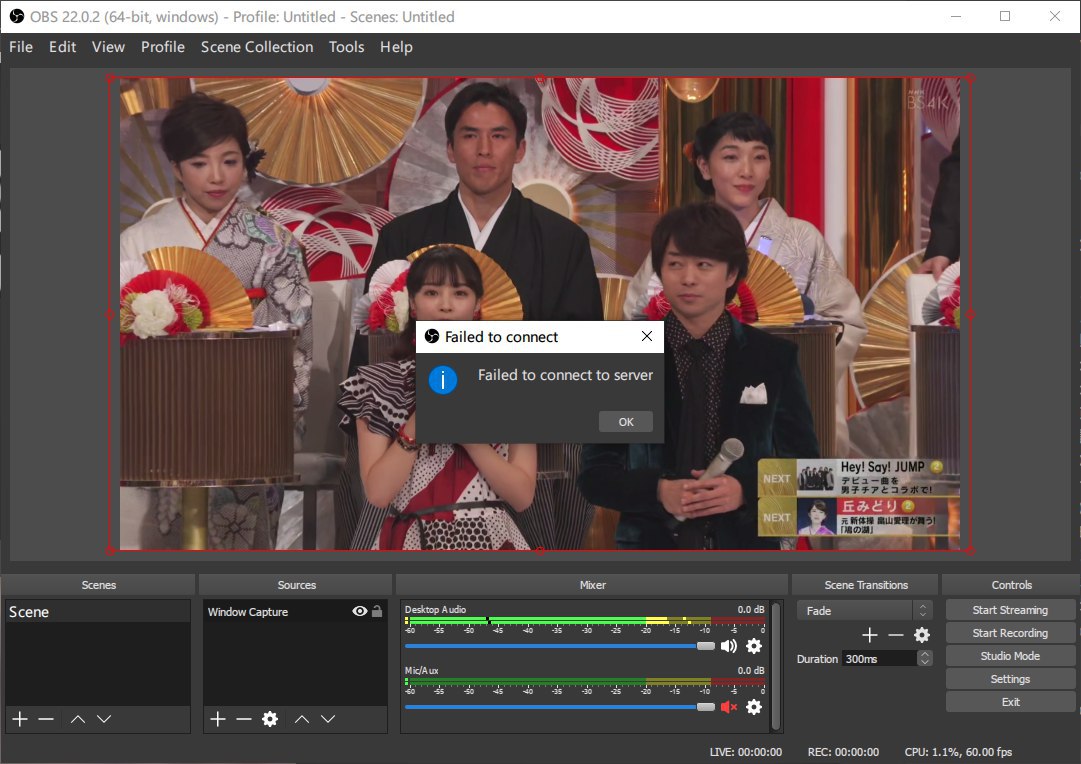Click OK in Failed to connect dialog

click(x=626, y=422)
